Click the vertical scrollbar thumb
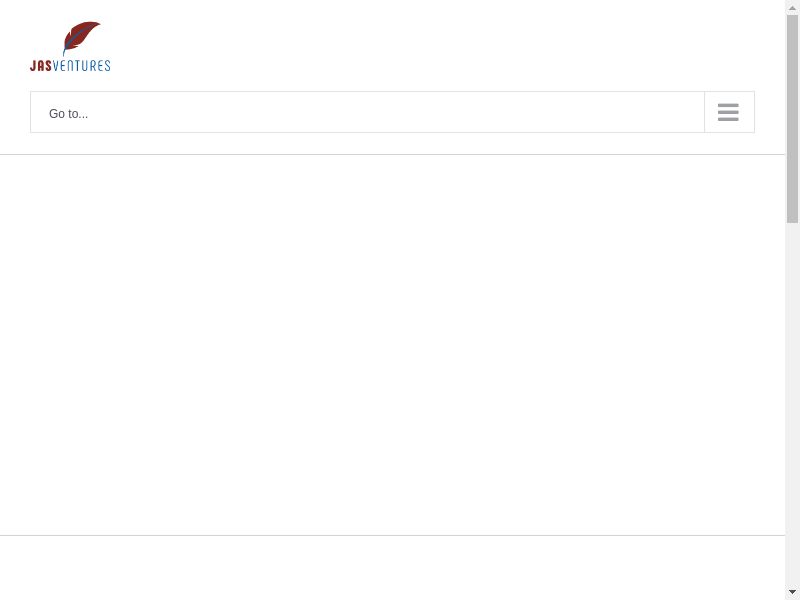This screenshot has height=600, width=800. click(x=792, y=118)
